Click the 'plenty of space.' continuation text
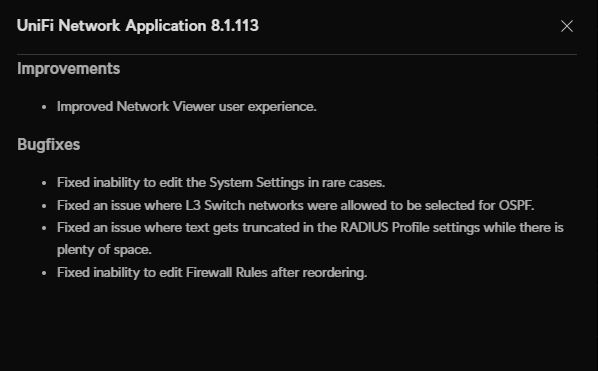The height and width of the screenshot is (371, 598). click(104, 250)
